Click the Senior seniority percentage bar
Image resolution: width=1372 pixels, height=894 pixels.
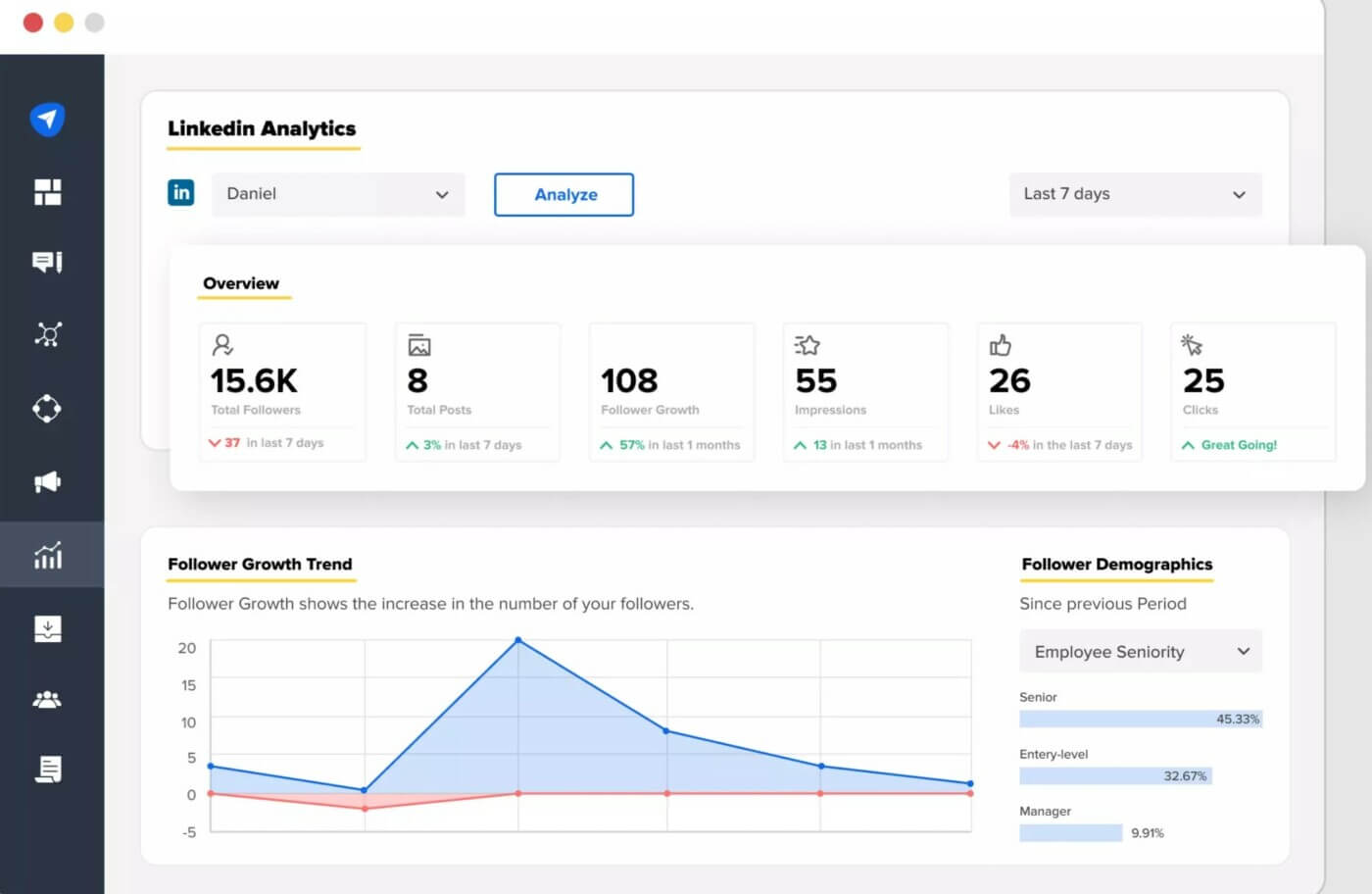tap(1140, 719)
